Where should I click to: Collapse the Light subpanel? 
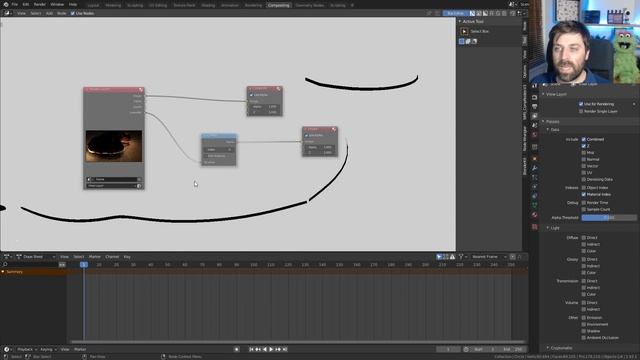[548, 228]
